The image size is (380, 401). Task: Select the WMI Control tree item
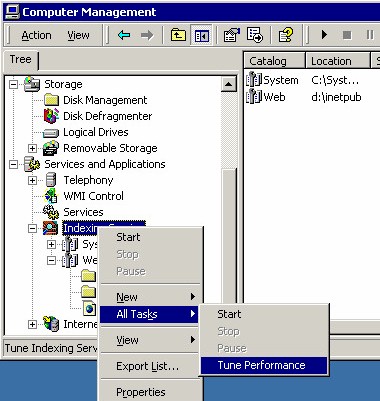click(93, 196)
